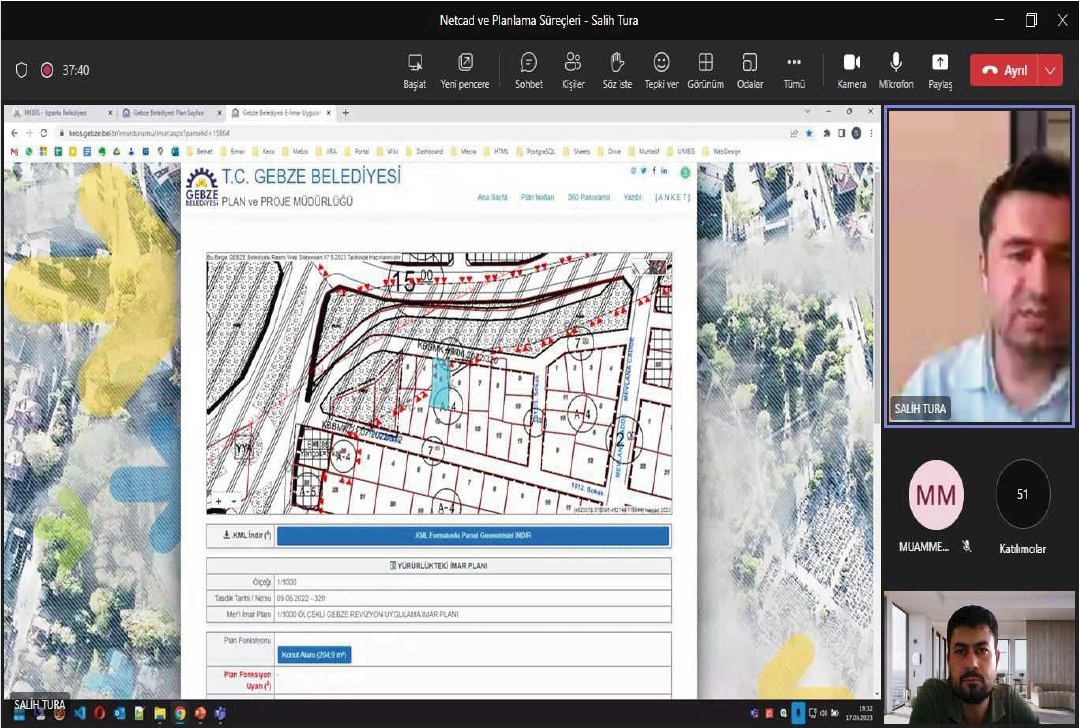Mute or unmute the Mikrofon
The width and height of the screenshot is (1080, 728).
tap(895, 71)
